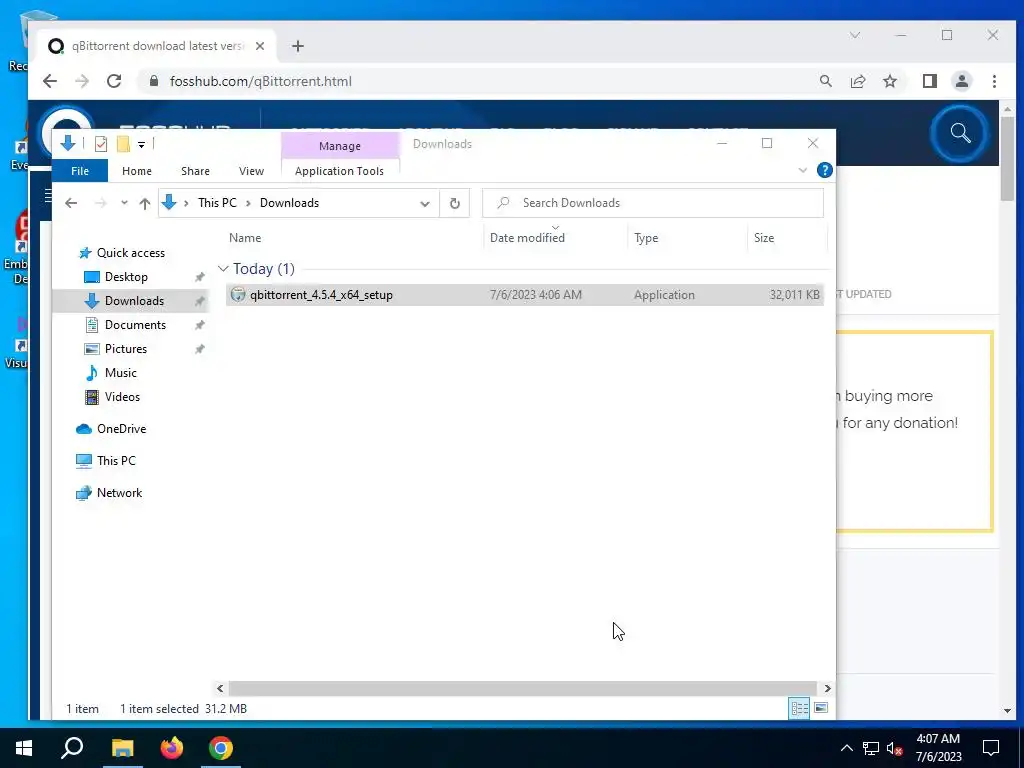This screenshot has width=1024, height=768.
Task: Open the File menu in Explorer
Action: click(x=80, y=171)
